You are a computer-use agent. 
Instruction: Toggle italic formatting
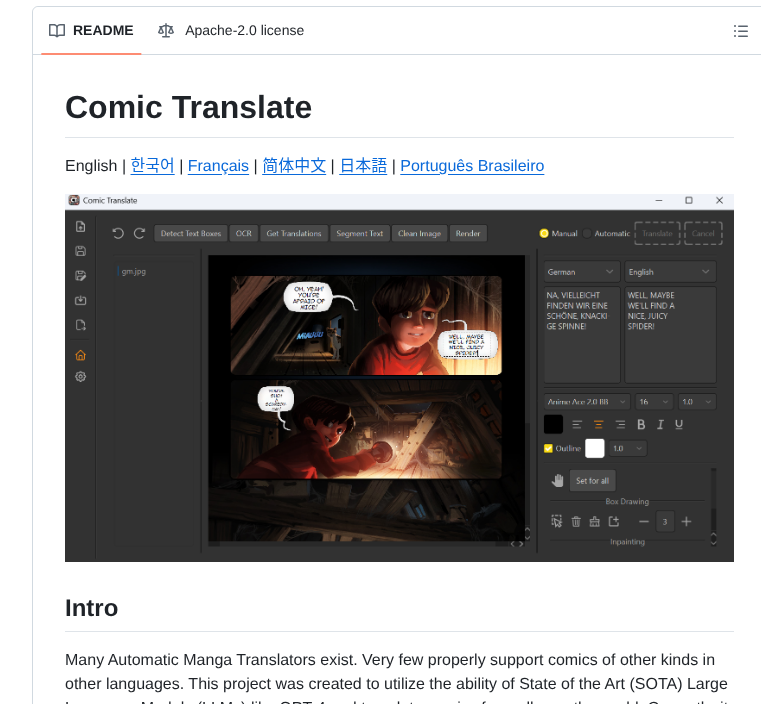coord(660,425)
